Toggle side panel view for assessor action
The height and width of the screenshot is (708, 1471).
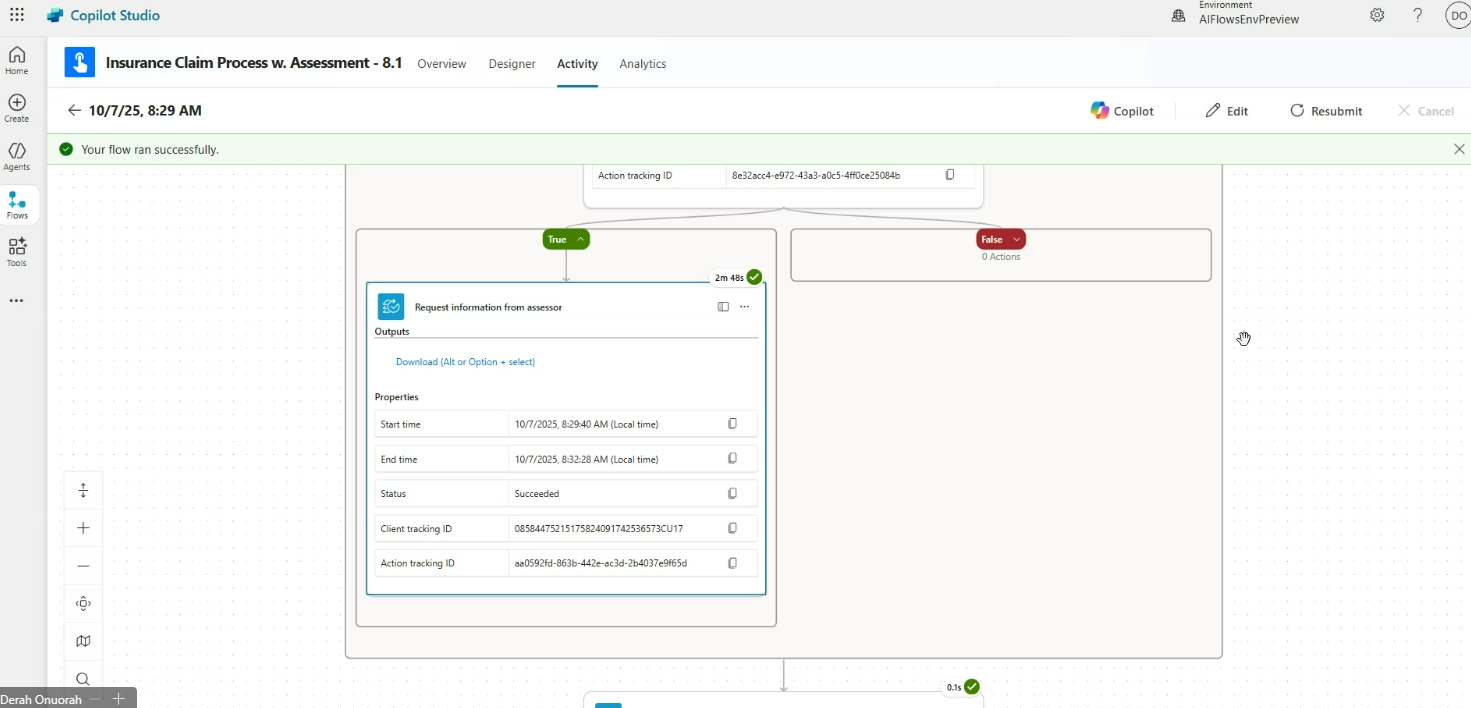coord(723,307)
